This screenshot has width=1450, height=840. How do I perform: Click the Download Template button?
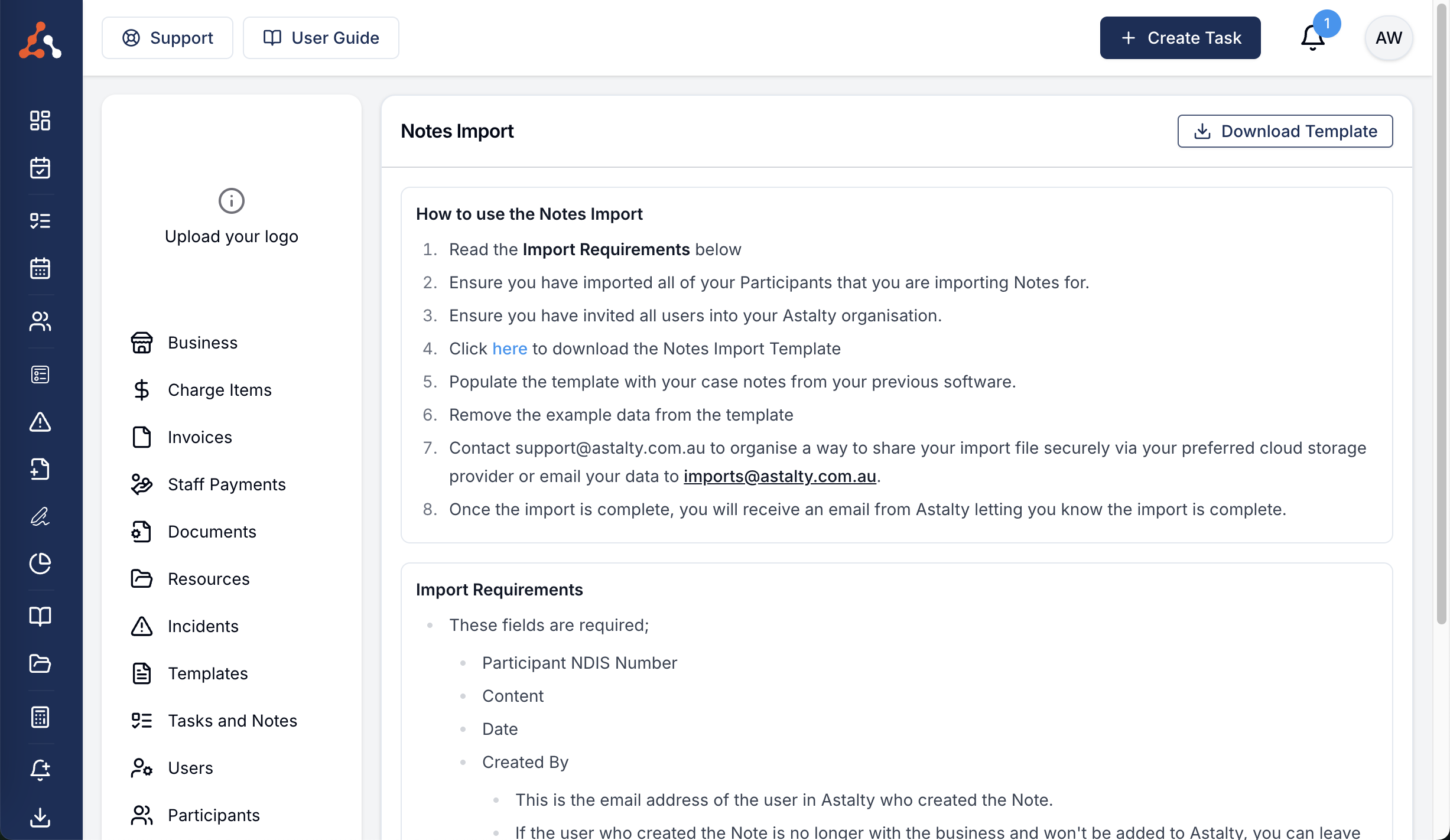pos(1285,131)
